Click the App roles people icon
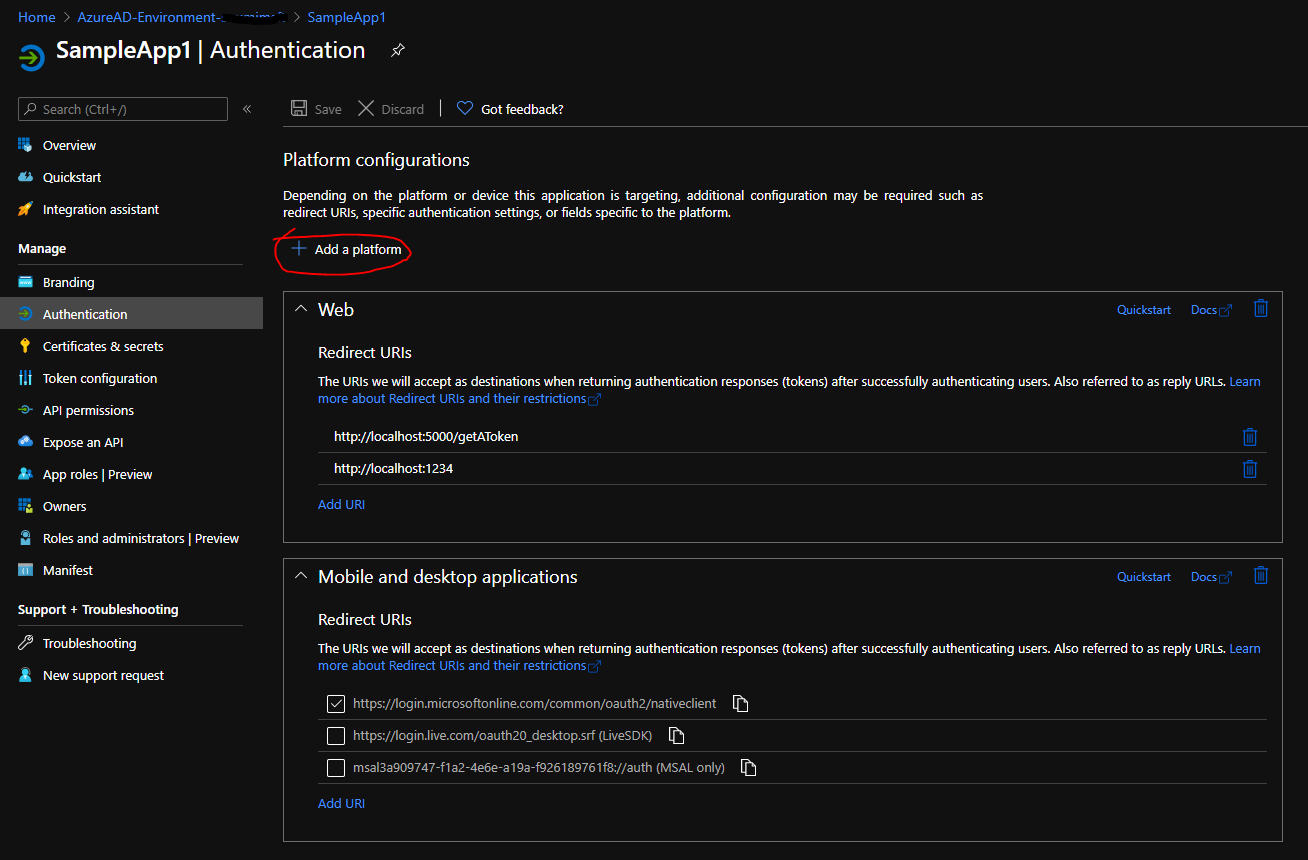The image size is (1308, 860). point(25,474)
